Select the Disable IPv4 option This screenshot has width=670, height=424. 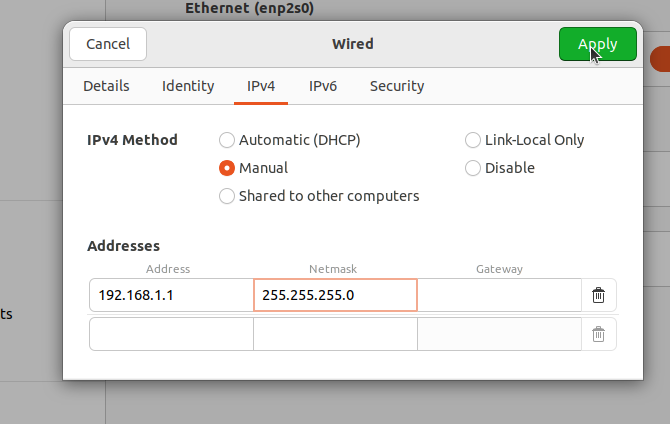pyautogui.click(x=473, y=168)
